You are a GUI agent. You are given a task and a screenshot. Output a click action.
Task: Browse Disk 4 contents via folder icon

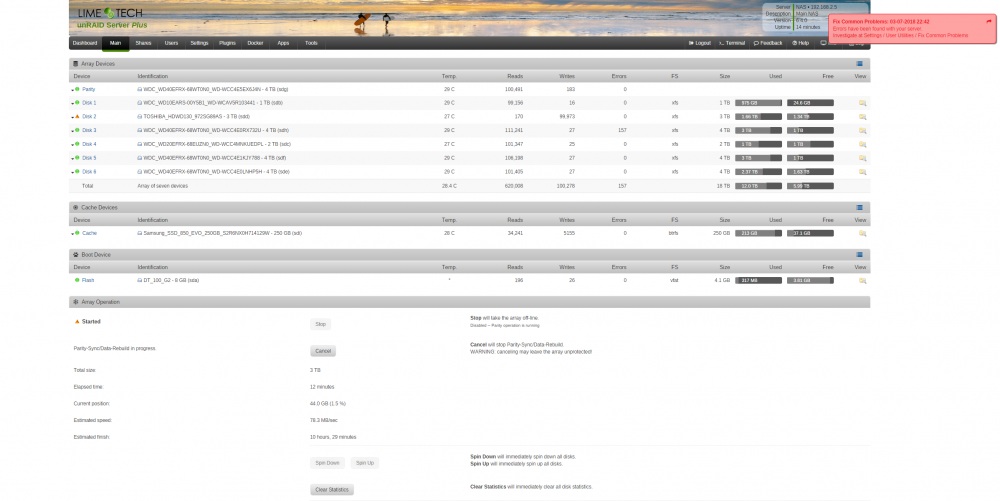862,144
